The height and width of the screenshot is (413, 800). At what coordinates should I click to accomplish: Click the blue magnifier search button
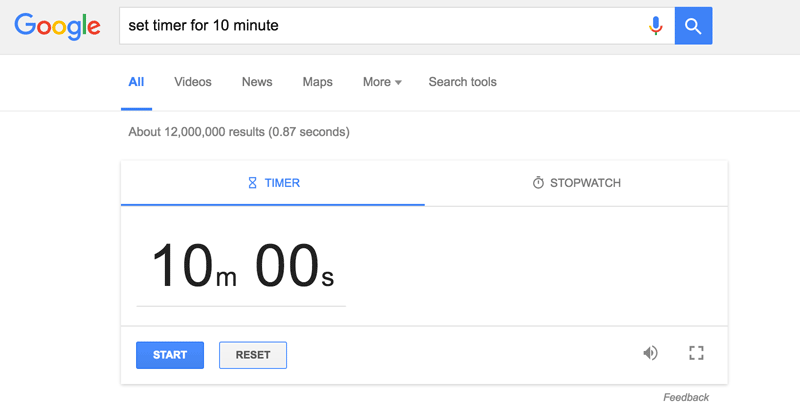click(x=693, y=26)
